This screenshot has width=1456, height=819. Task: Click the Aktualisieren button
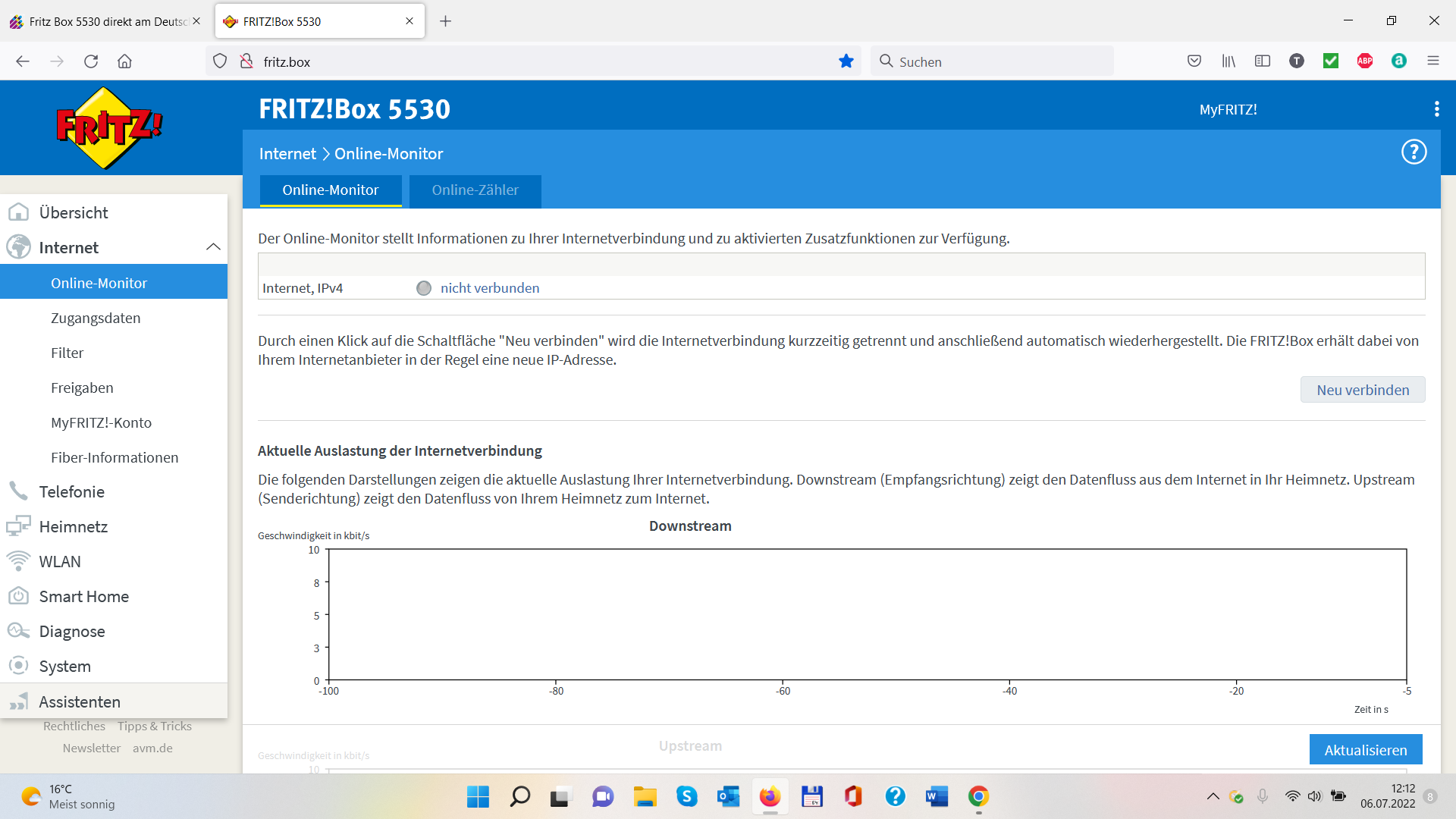[x=1366, y=750]
